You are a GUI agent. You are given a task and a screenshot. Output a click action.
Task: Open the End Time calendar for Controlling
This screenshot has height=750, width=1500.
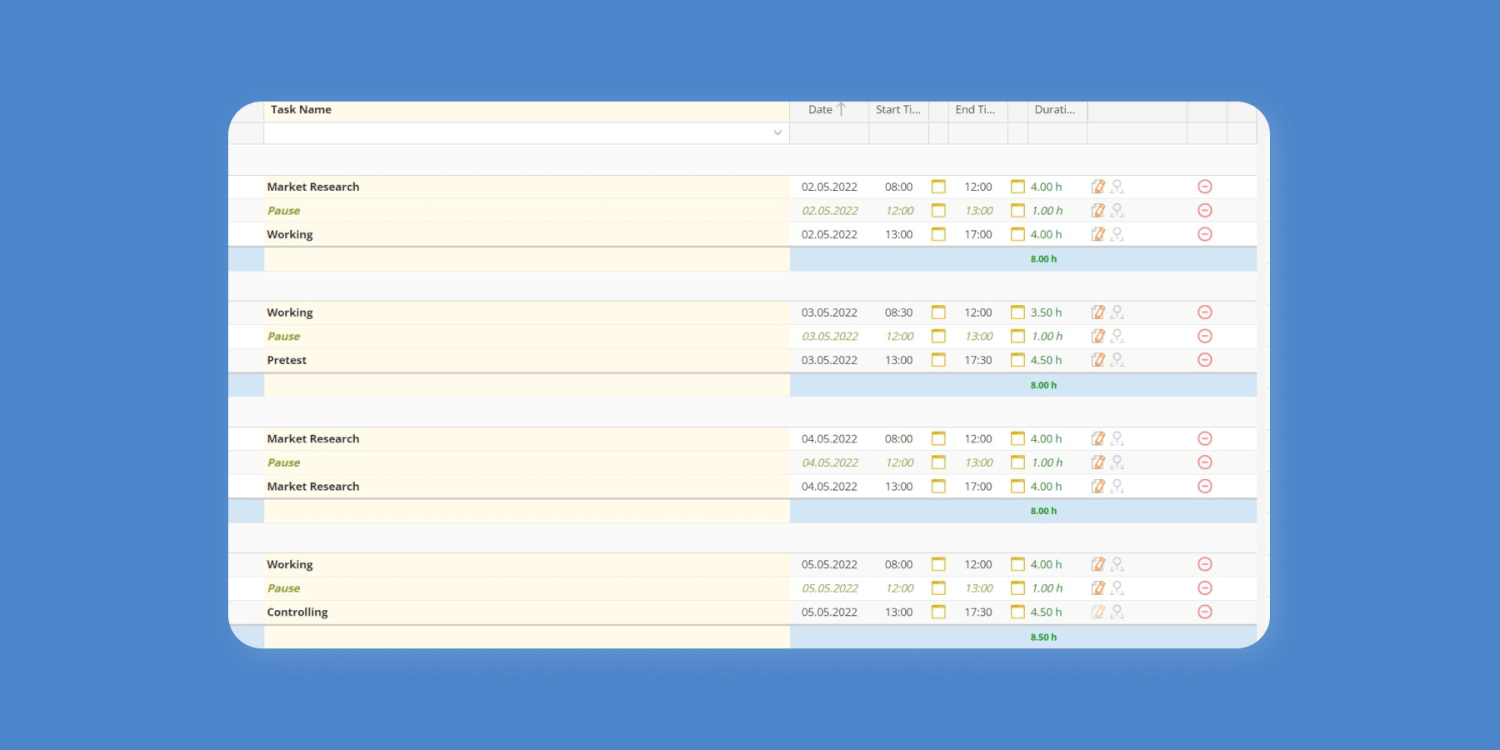point(1017,611)
